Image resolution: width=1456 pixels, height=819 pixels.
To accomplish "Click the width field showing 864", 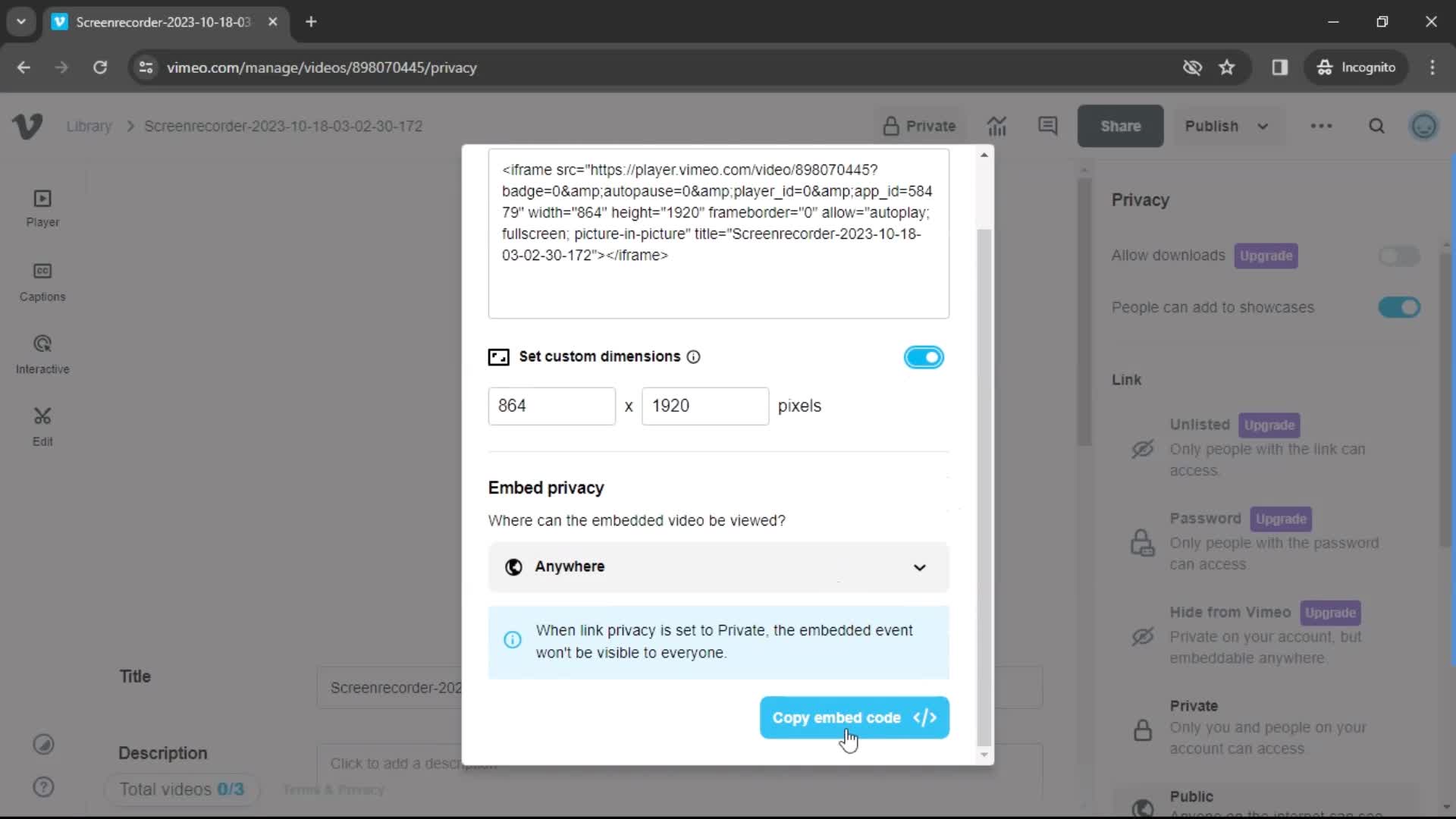I will [x=551, y=406].
